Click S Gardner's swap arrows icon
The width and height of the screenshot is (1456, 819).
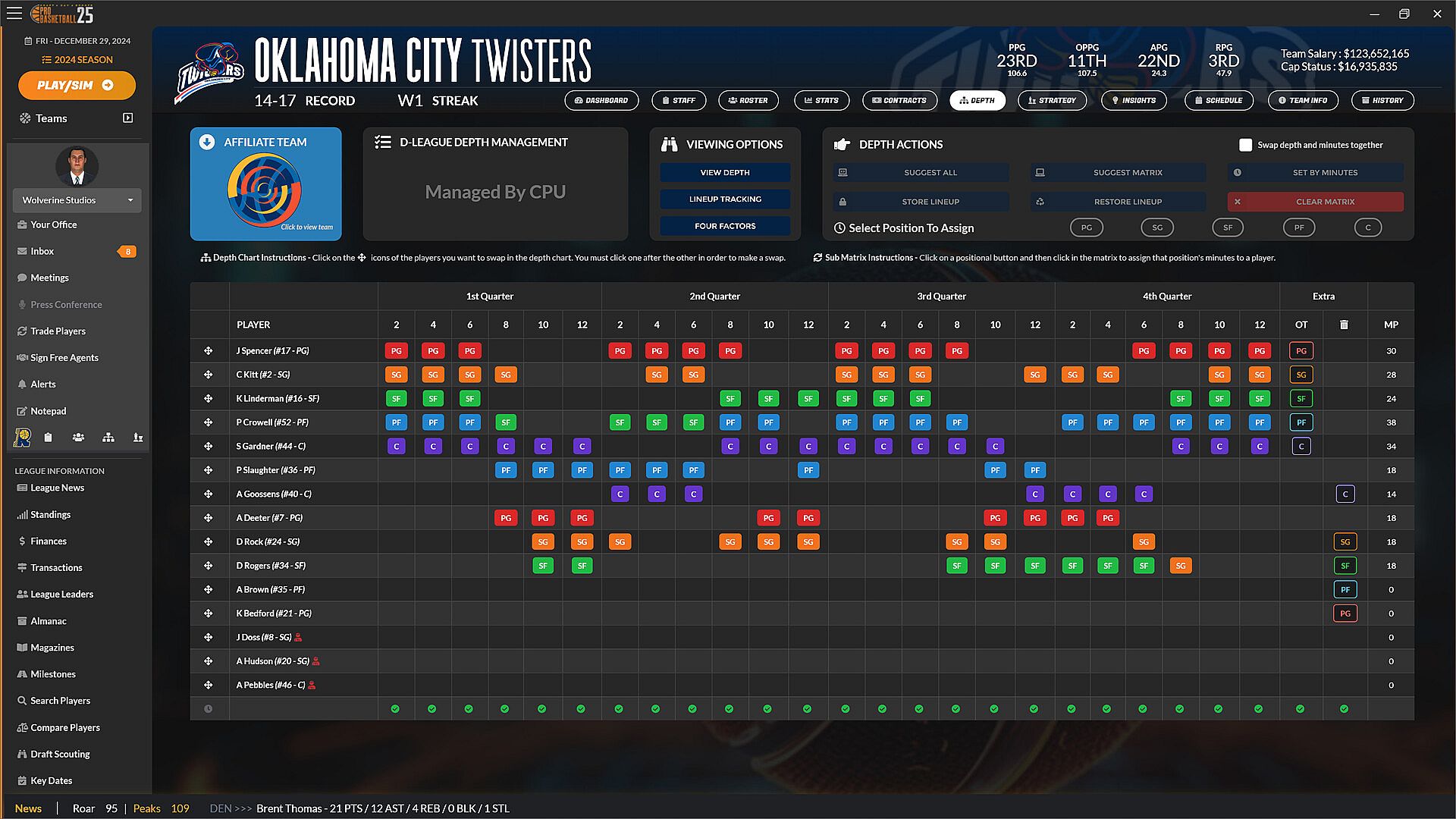pyautogui.click(x=208, y=447)
